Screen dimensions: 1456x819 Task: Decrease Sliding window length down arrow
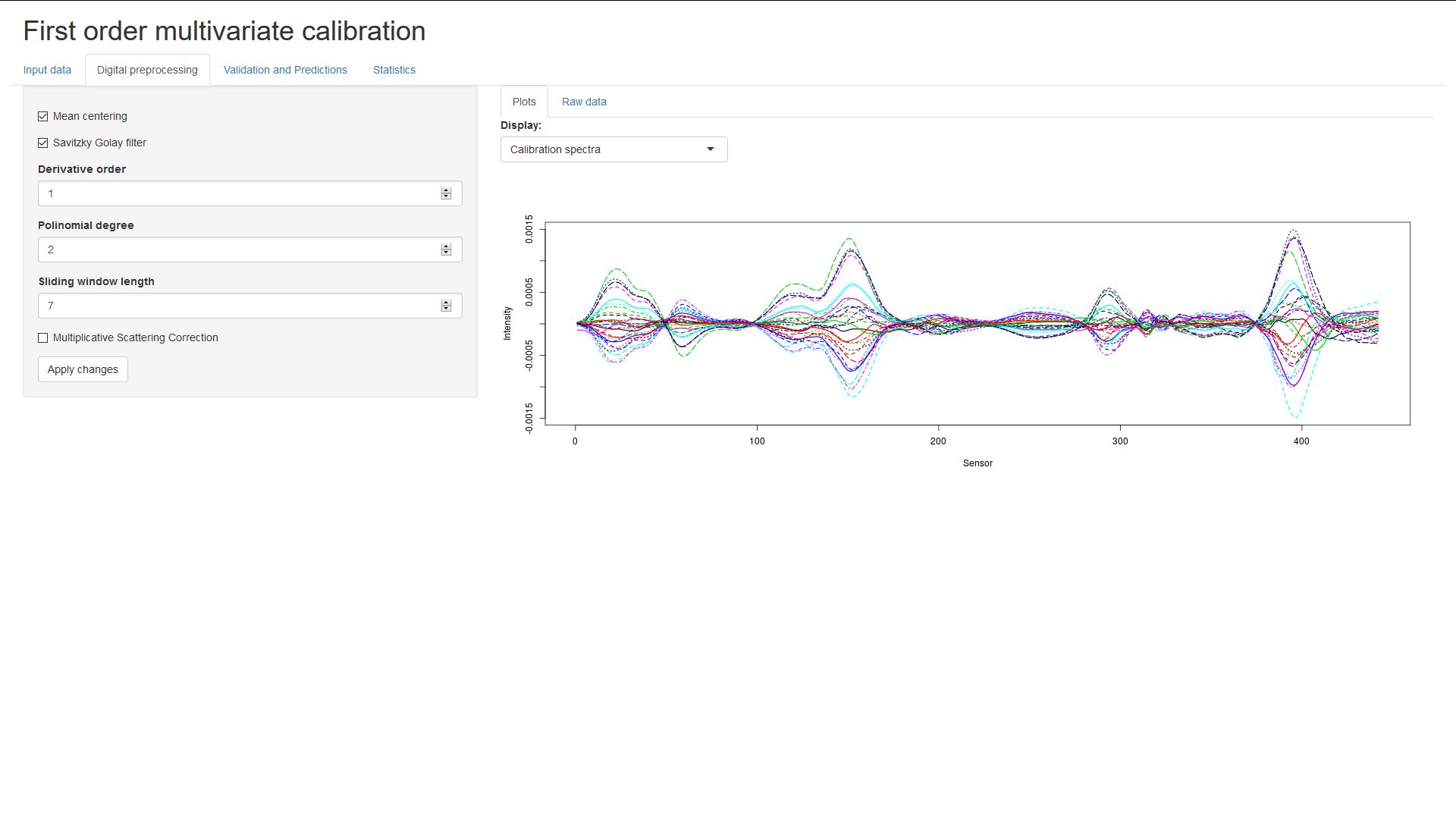pyautogui.click(x=446, y=309)
